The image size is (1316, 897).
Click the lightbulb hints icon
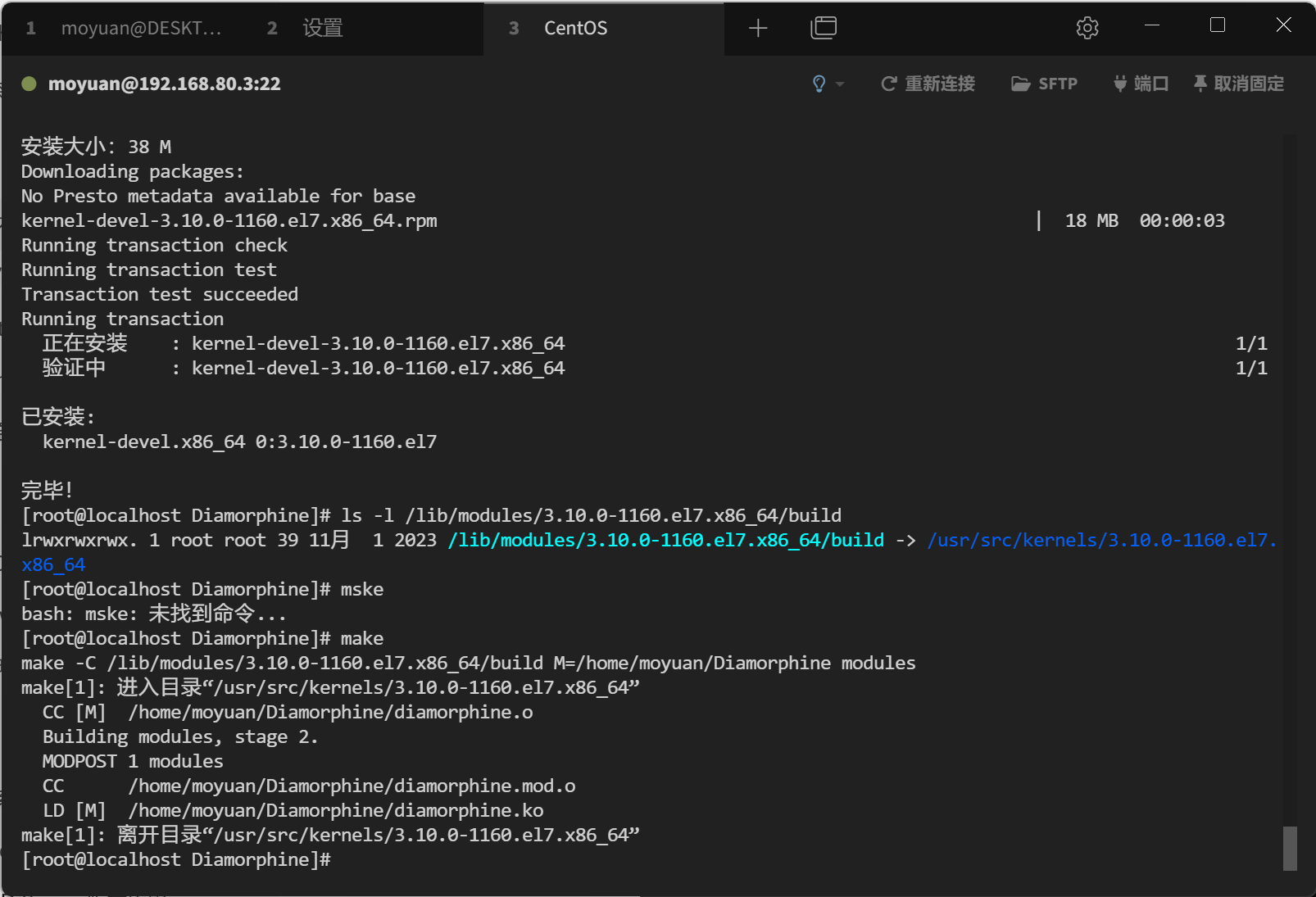click(819, 84)
